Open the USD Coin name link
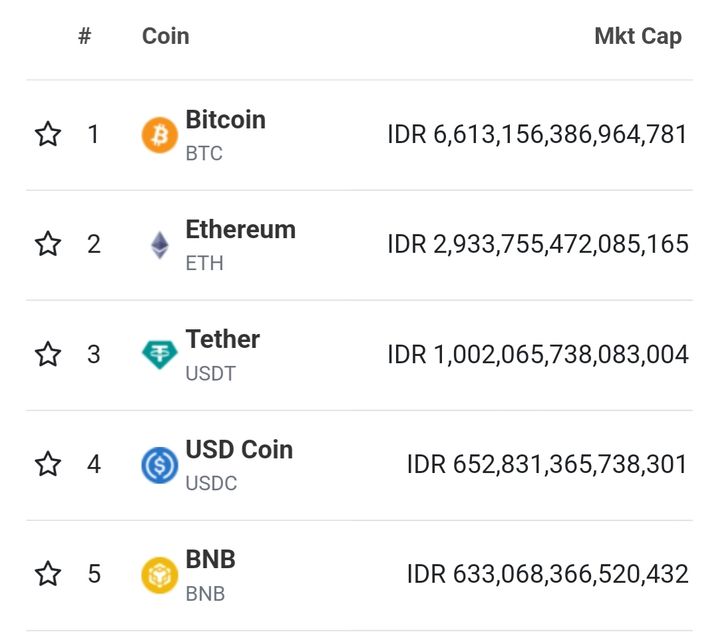The height and width of the screenshot is (640, 719). 239,450
